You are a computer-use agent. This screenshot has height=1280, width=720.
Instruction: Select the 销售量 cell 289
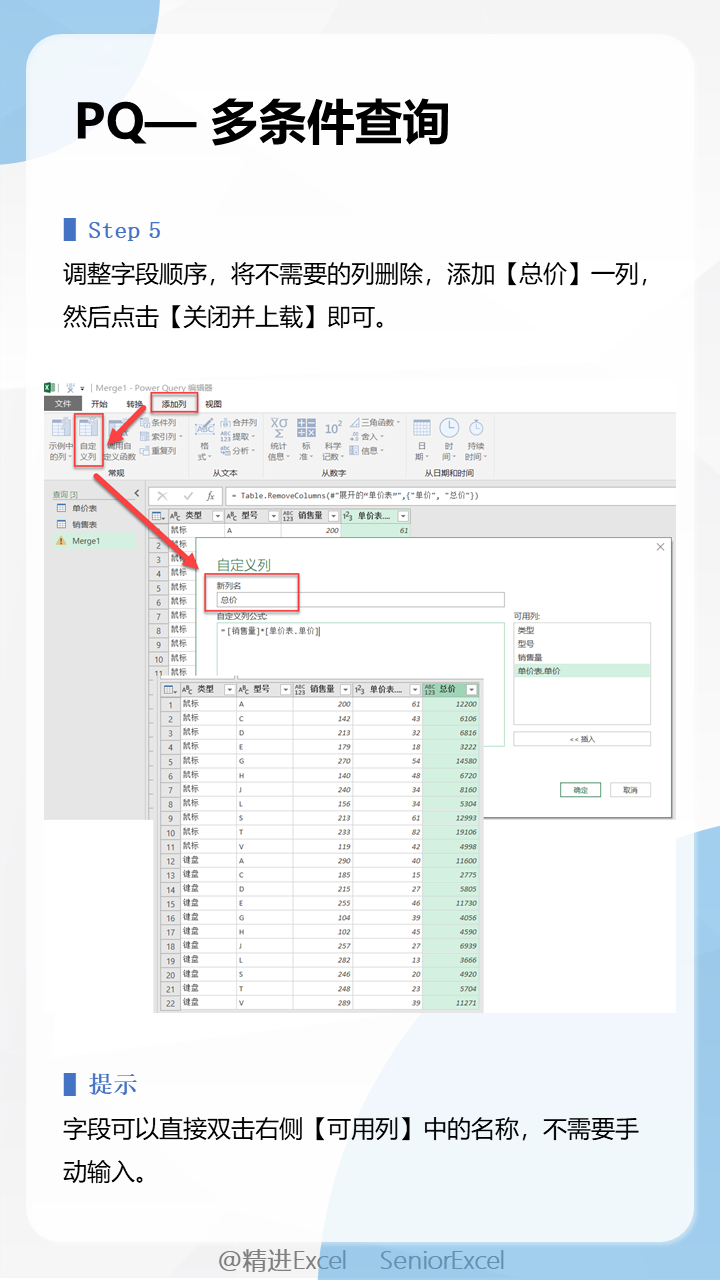[x=323, y=1002]
